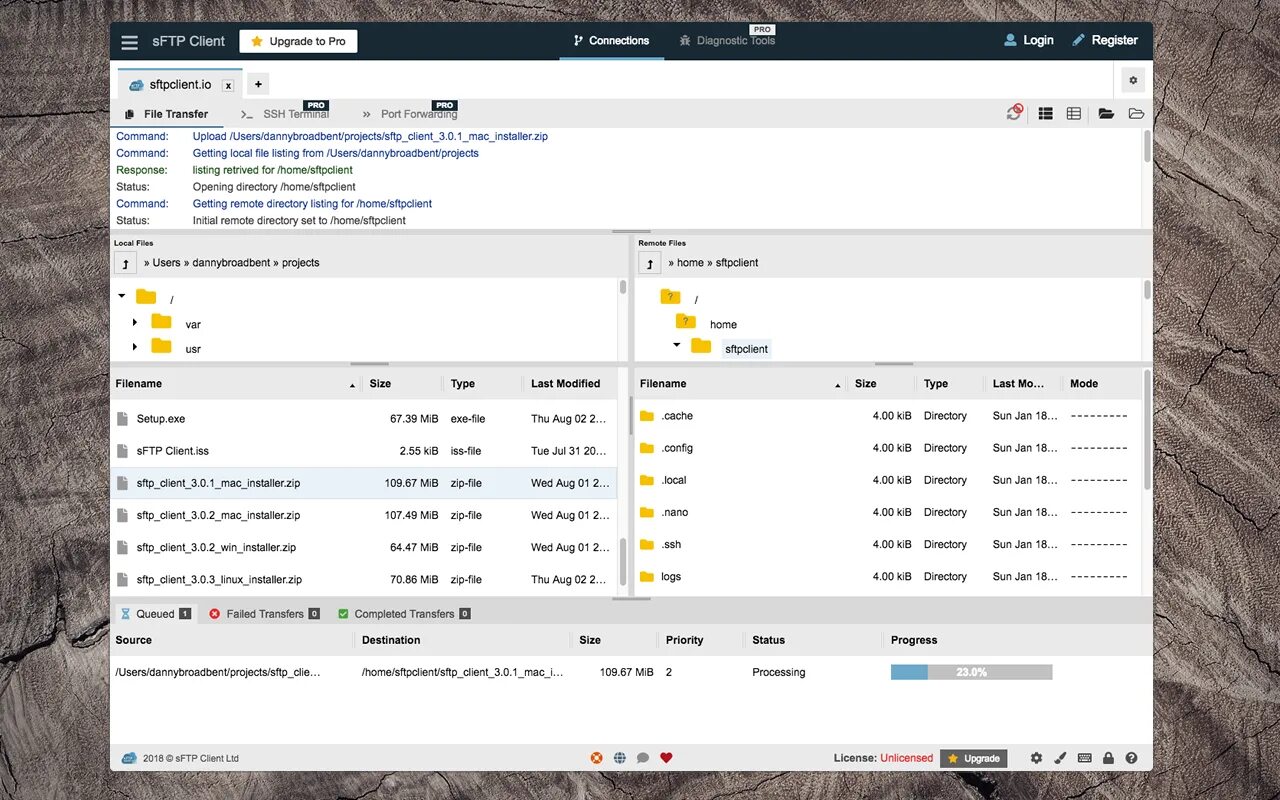Open the Diagnostic Tools tab
Viewport: 1280px width, 800px height.
[727, 41]
